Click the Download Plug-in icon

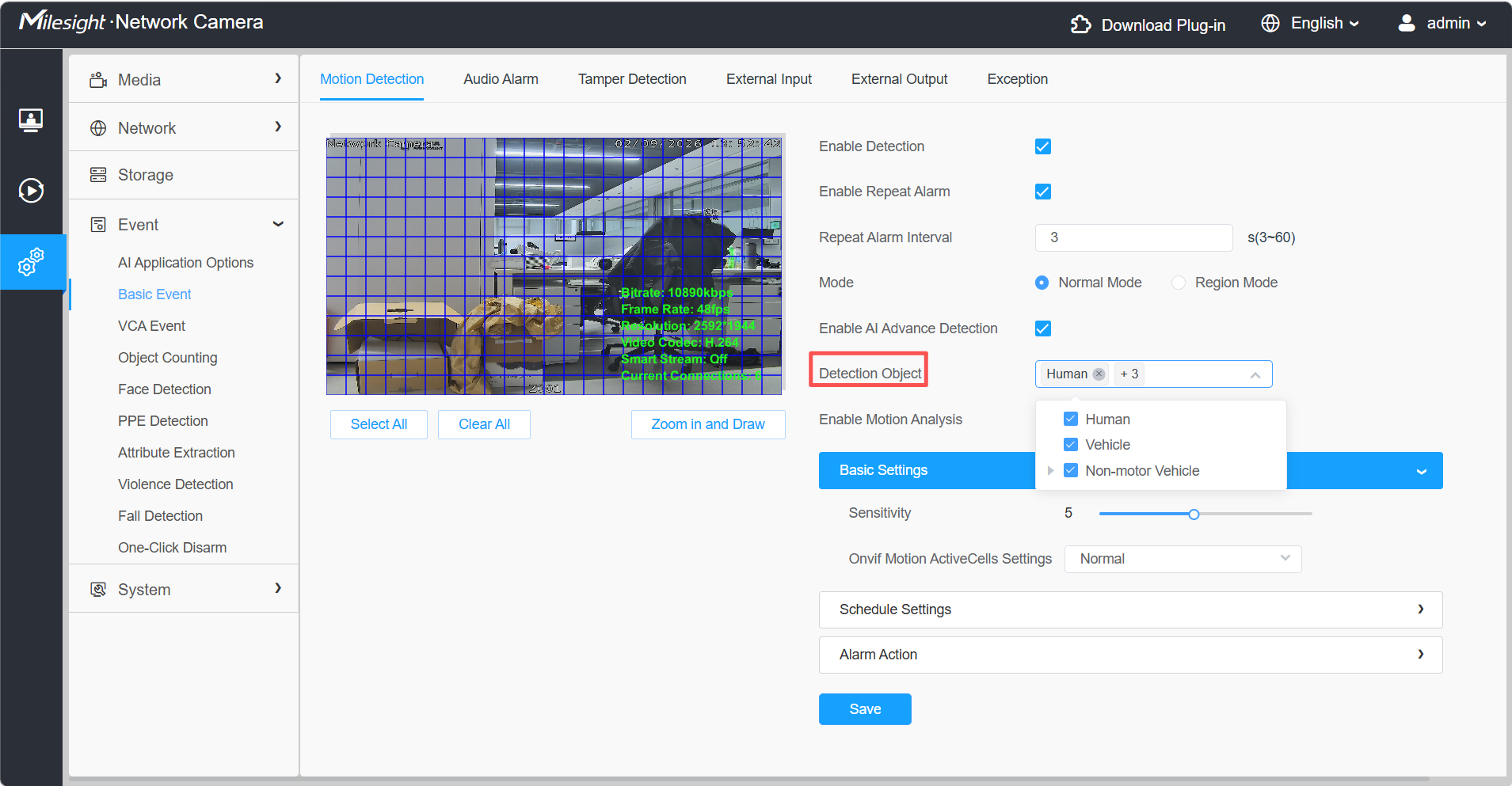[1080, 25]
